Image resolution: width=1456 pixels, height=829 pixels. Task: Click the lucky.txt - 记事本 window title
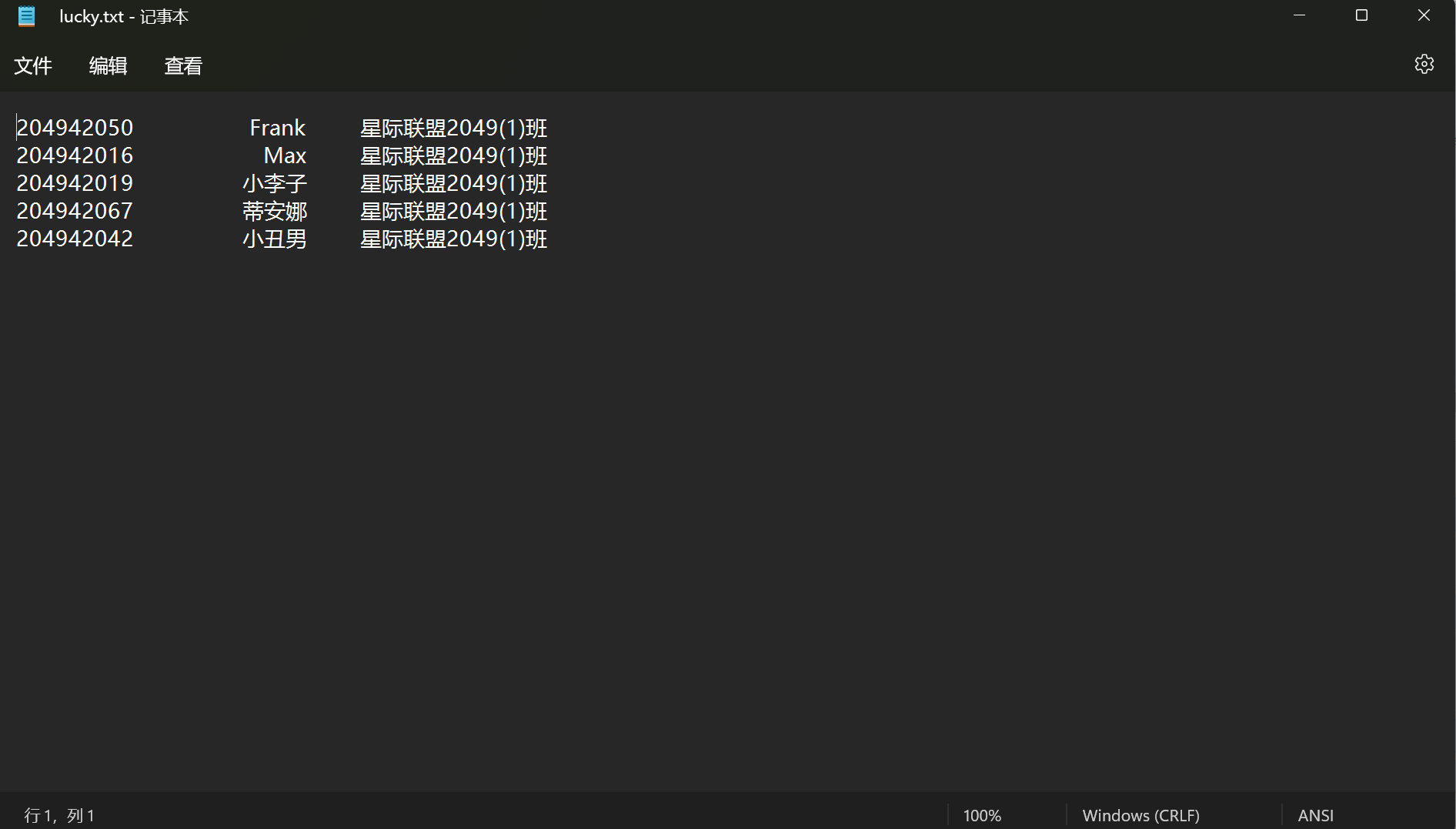tap(124, 16)
